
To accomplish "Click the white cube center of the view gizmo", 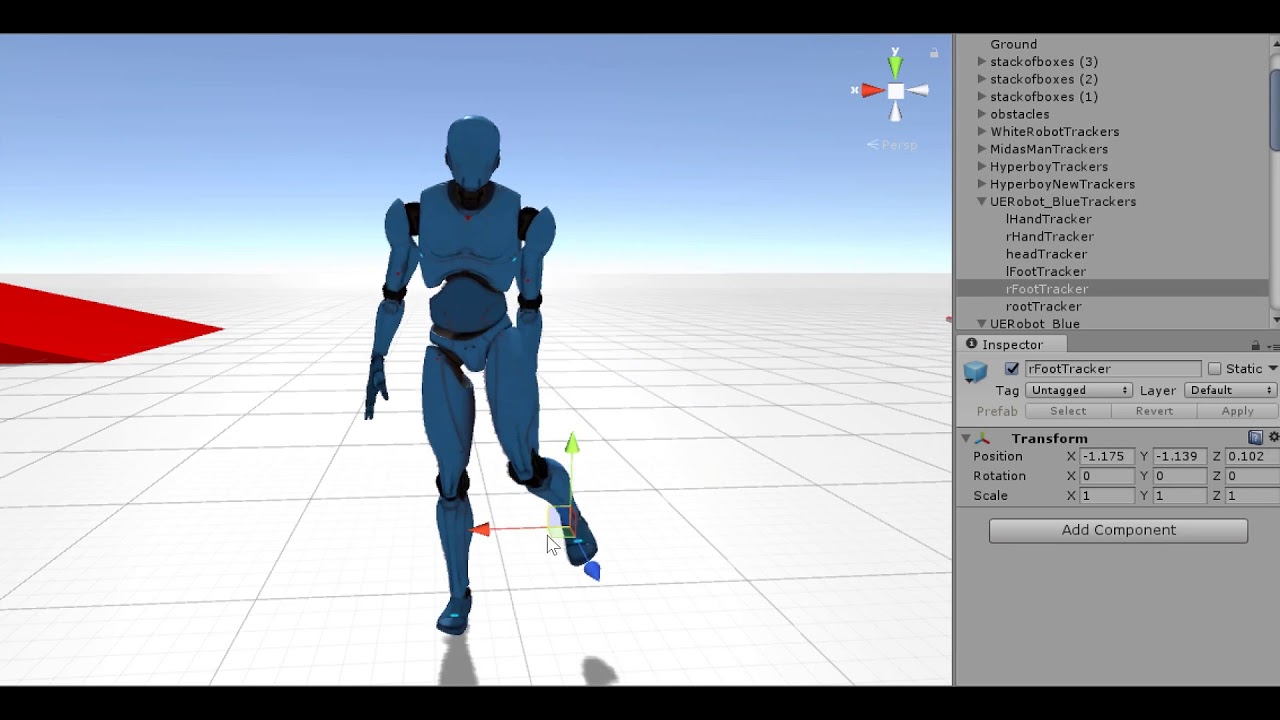I will pyautogui.click(x=895, y=91).
